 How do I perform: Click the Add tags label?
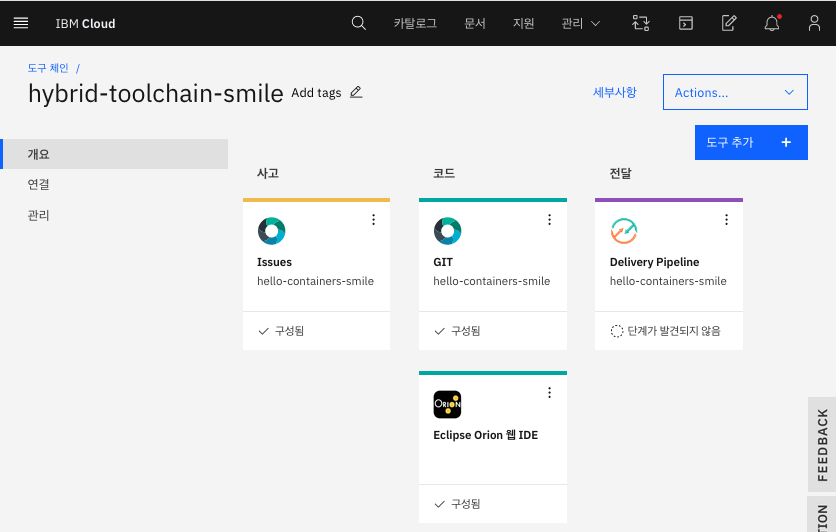[x=316, y=93]
